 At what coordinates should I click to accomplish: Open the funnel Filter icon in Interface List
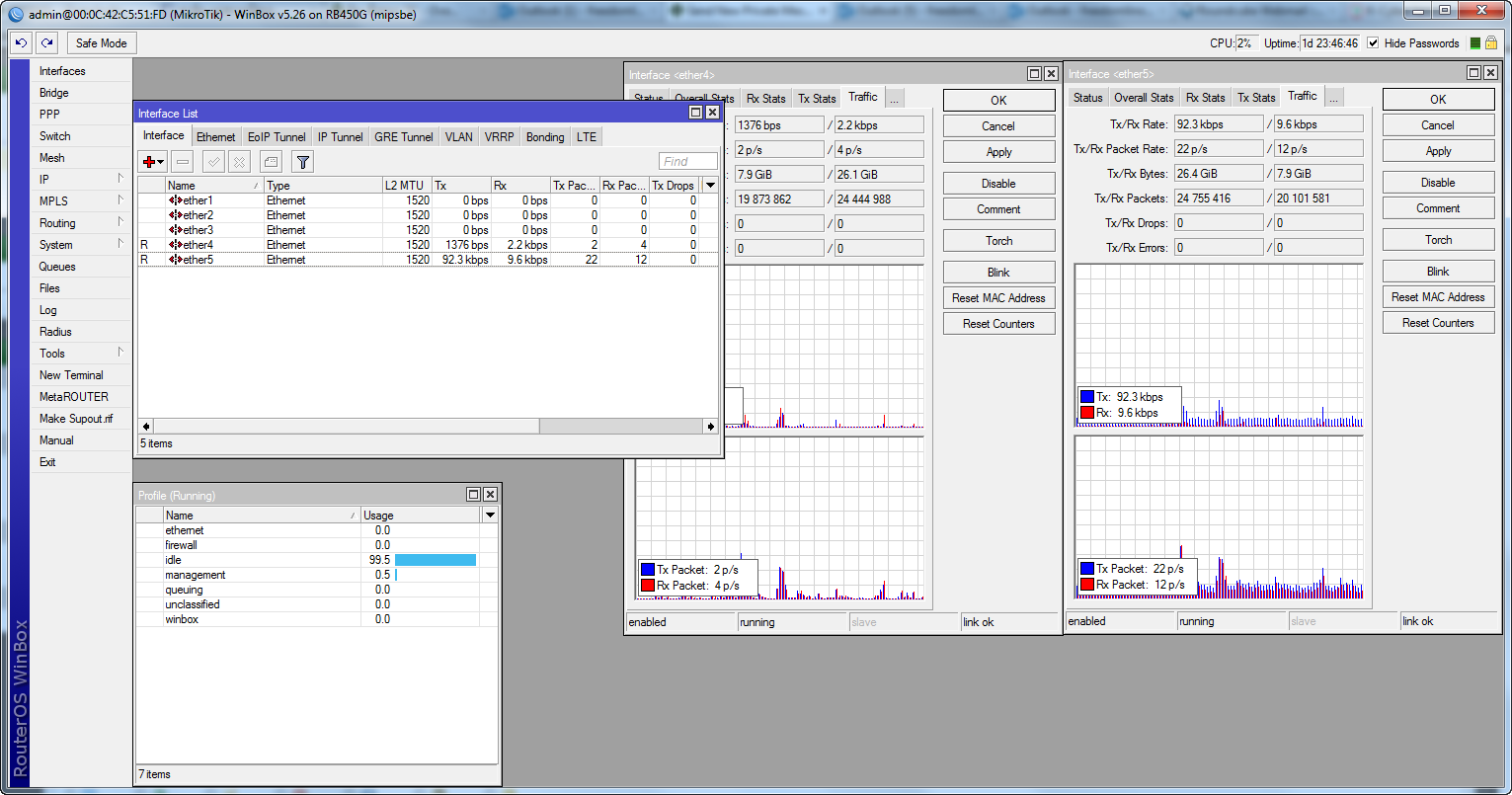[303, 162]
